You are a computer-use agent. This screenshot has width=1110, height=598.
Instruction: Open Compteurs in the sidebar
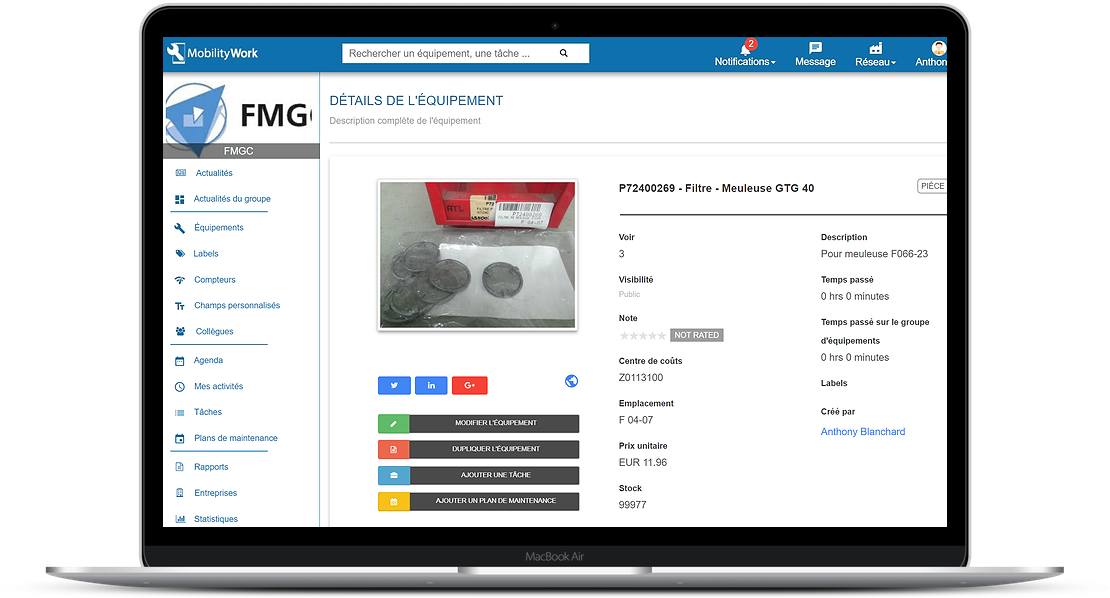pos(214,280)
